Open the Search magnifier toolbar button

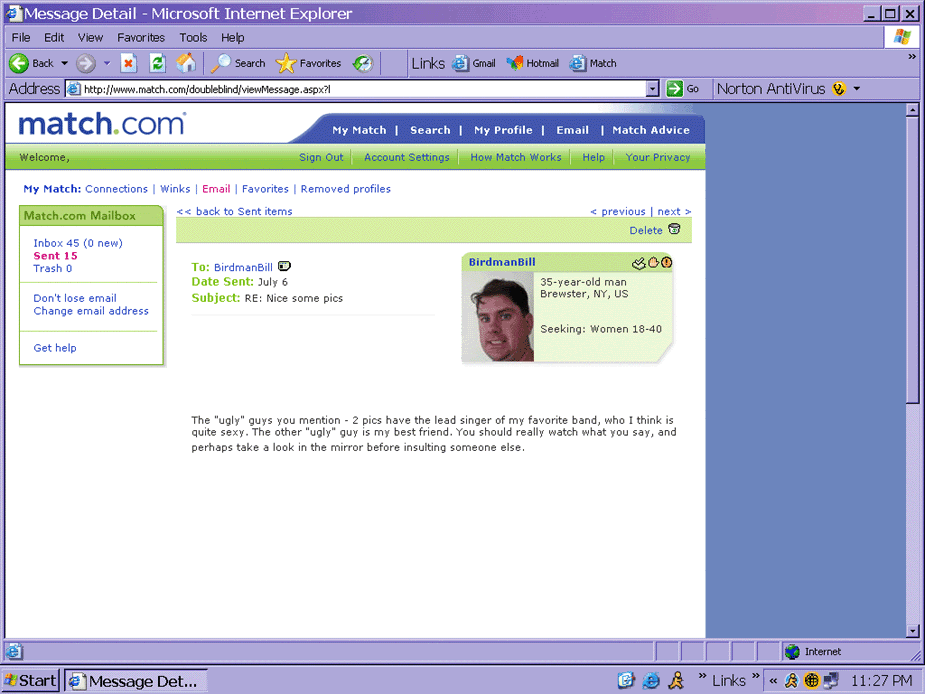[238, 63]
